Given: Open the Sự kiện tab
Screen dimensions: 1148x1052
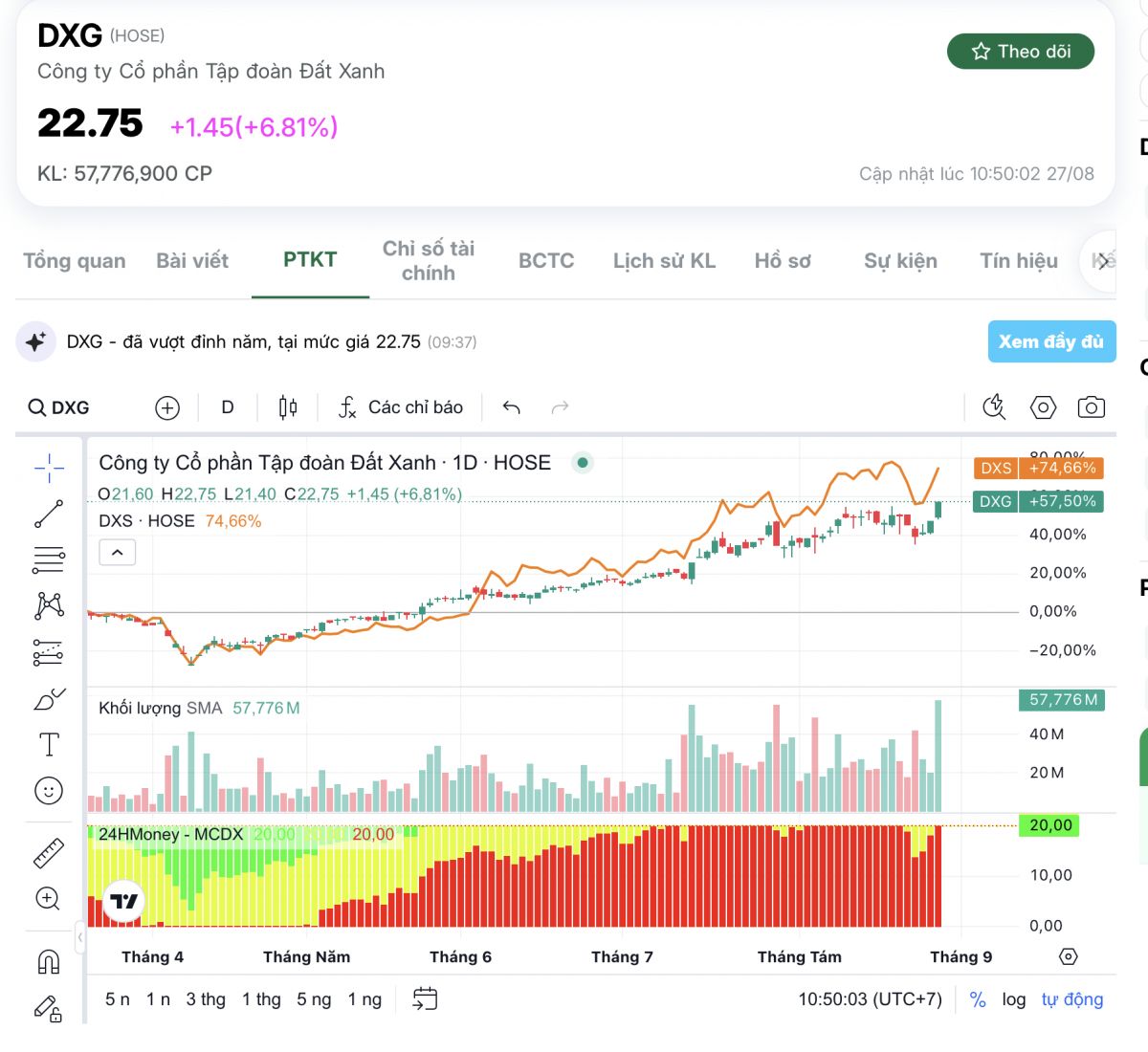Looking at the screenshot, I should pos(900,261).
